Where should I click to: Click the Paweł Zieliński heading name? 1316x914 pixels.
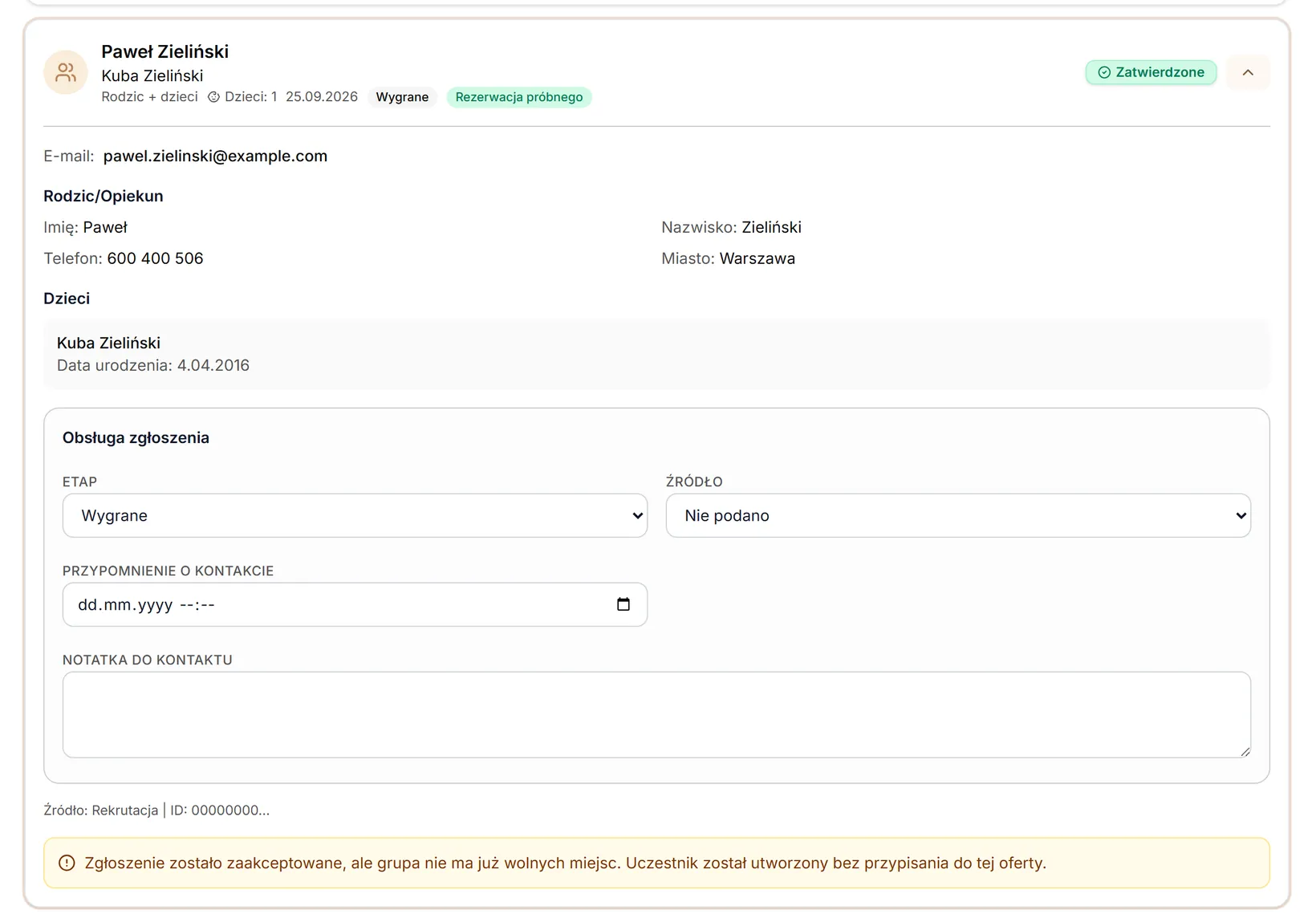(164, 51)
